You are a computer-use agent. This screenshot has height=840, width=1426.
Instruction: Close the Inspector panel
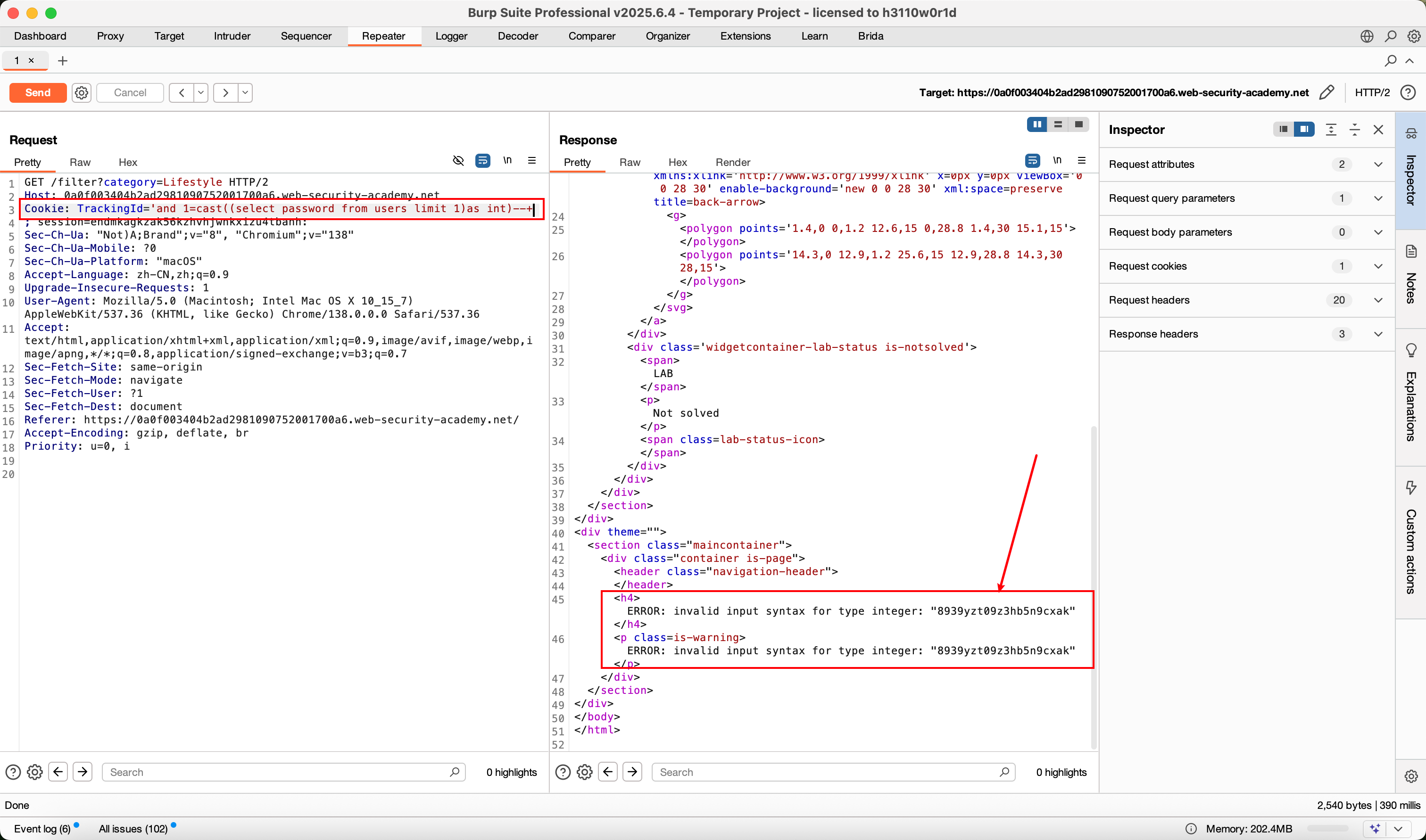pyautogui.click(x=1378, y=129)
